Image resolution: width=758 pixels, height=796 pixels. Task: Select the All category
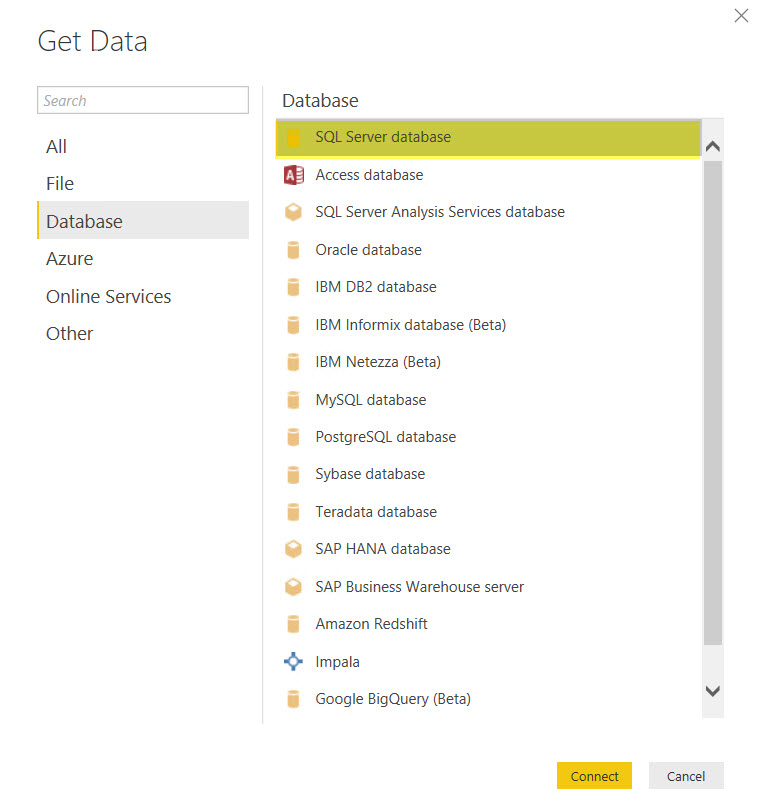point(57,147)
